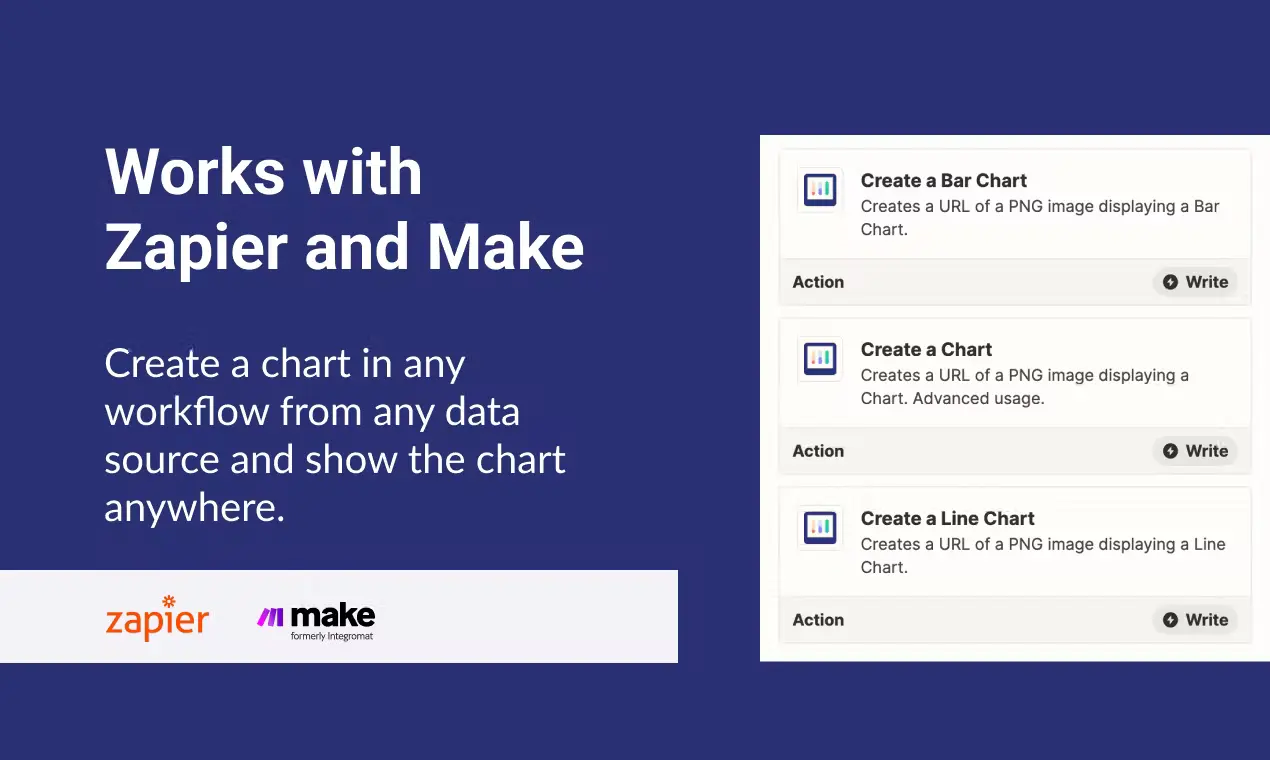The width and height of the screenshot is (1270, 760).
Task: Select the Create a Bar Chart title
Action: (943, 181)
